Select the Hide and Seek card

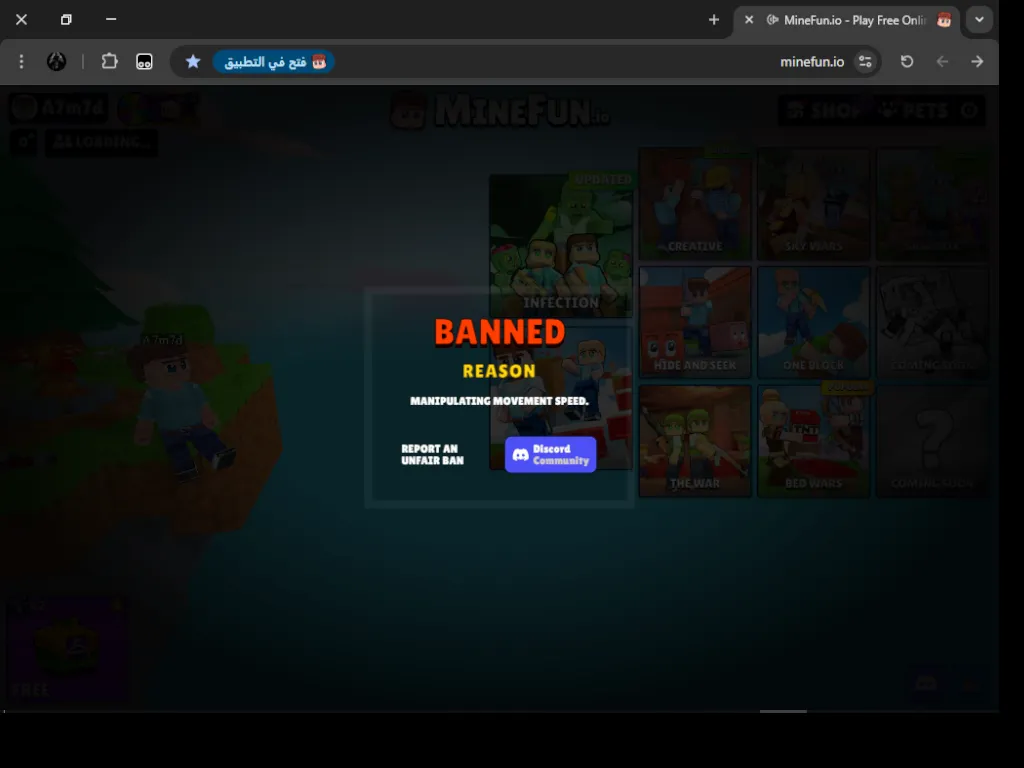[x=695, y=322]
